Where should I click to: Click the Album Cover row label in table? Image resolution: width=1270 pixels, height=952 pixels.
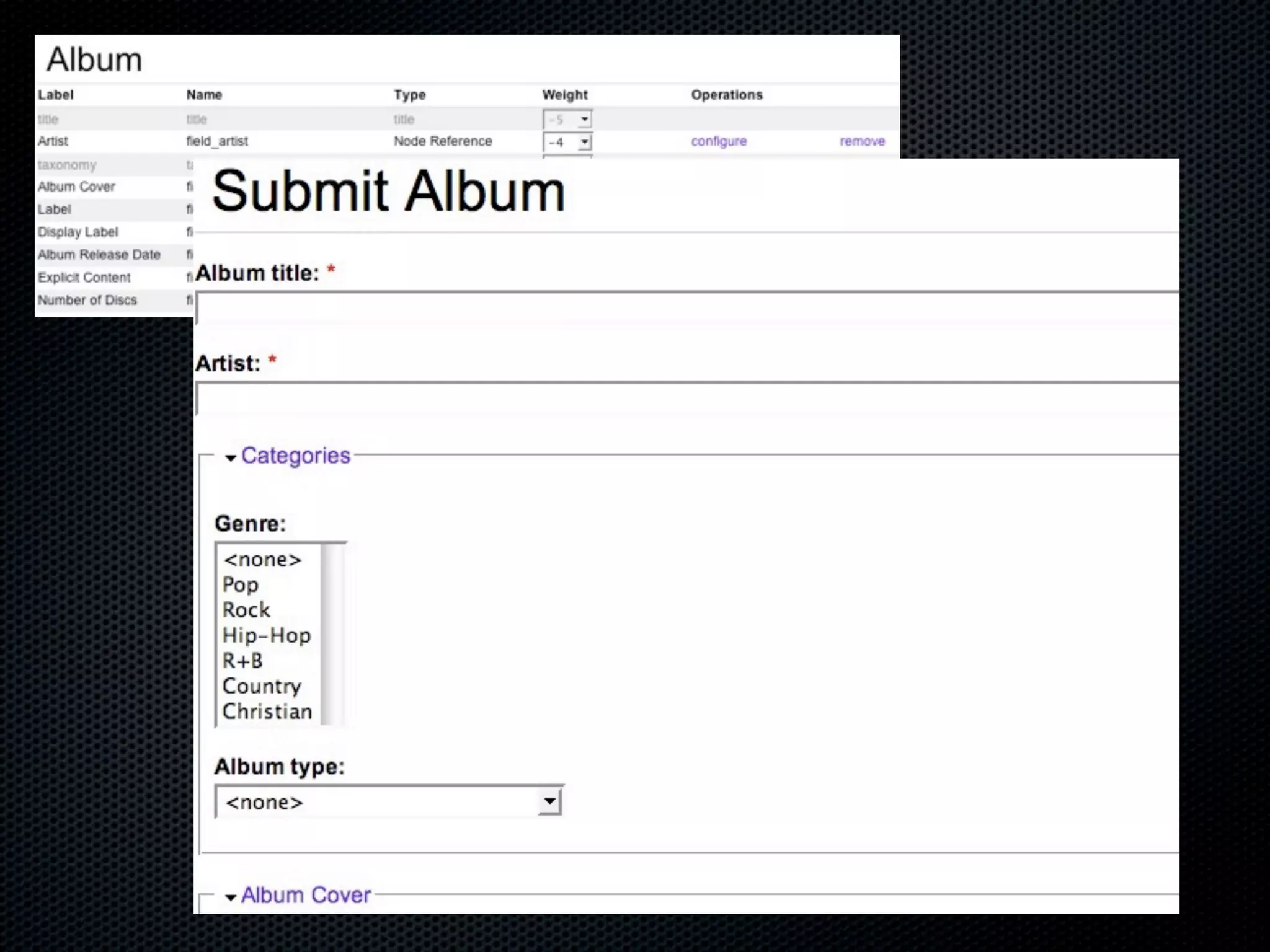(76, 187)
